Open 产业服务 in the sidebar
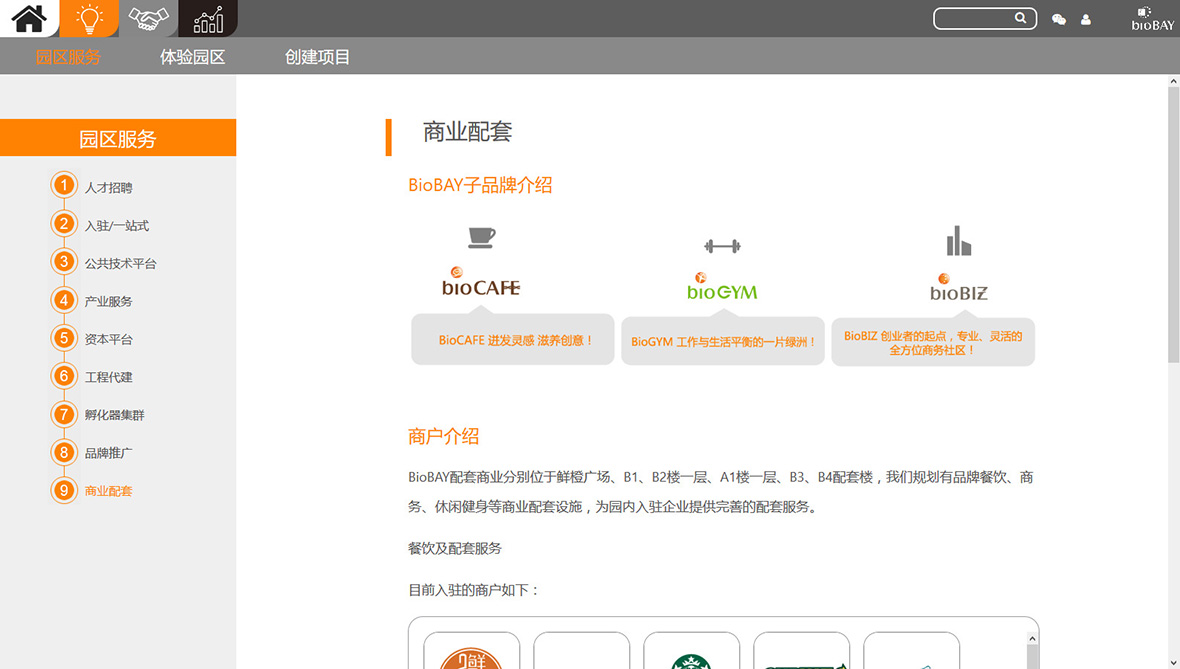The width and height of the screenshot is (1180, 669). [x=108, y=301]
